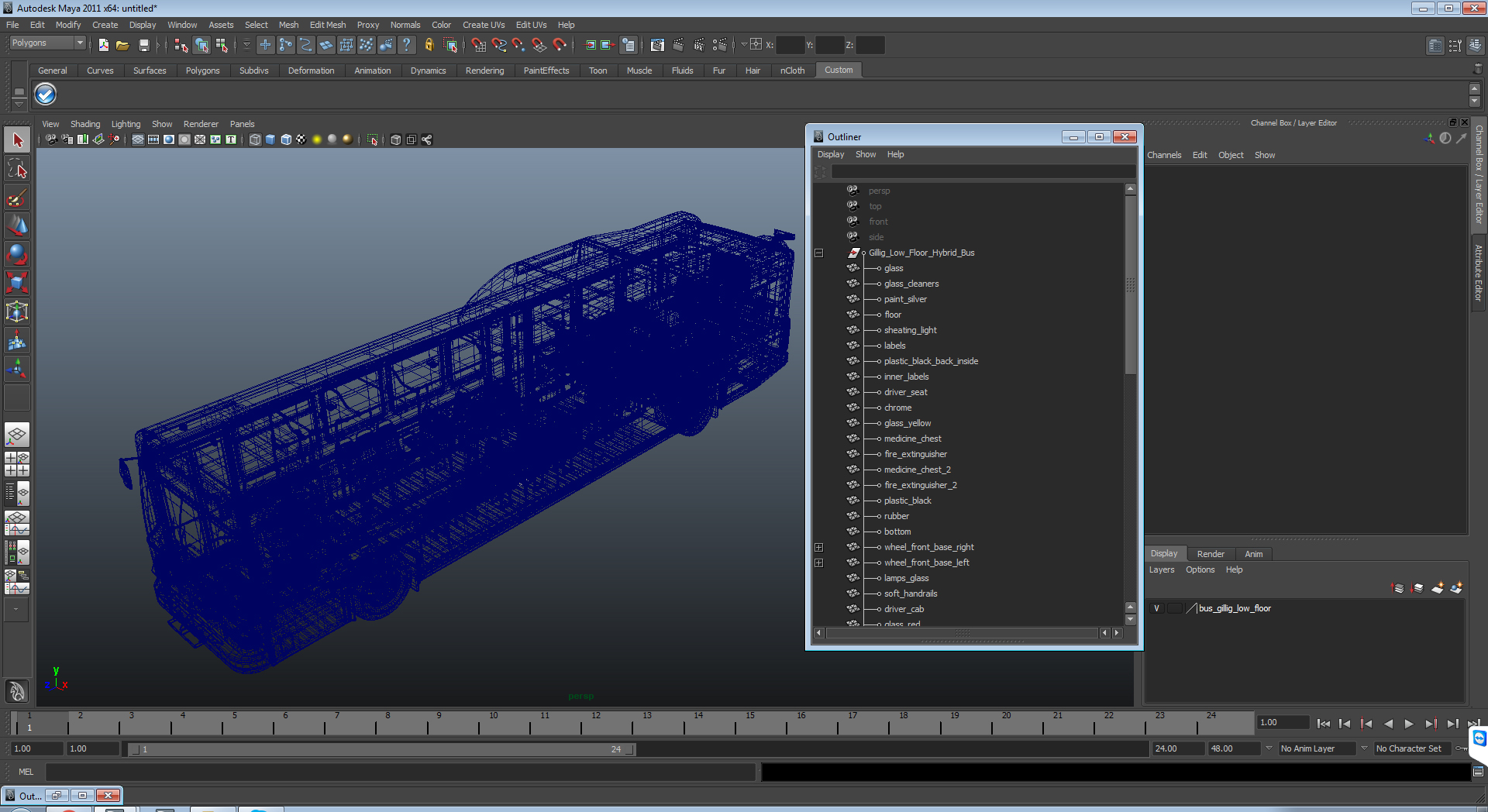The width and height of the screenshot is (1488, 812).
Task: Step back one frame
Action: (x=1345, y=724)
